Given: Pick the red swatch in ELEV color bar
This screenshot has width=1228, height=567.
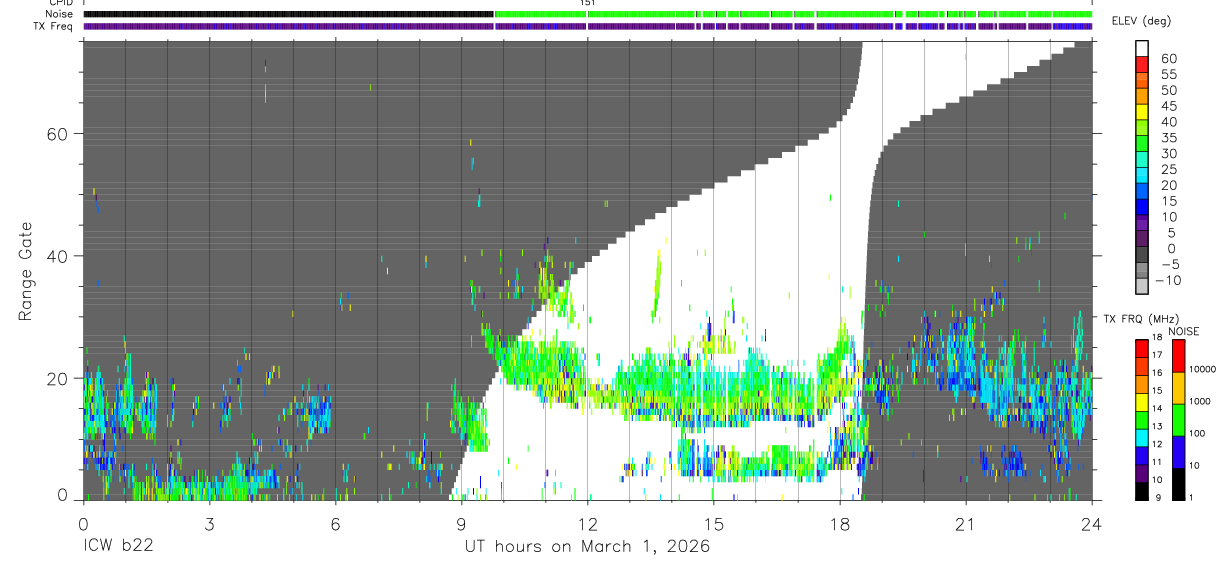Looking at the screenshot, I should pos(1143,66).
